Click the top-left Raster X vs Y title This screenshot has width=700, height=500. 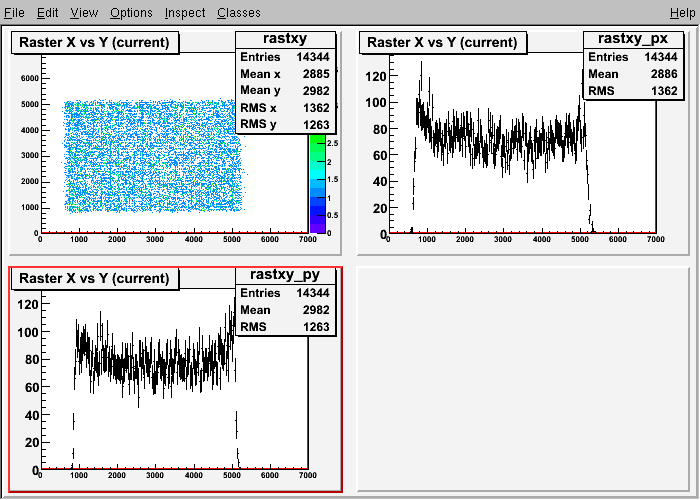95,42
